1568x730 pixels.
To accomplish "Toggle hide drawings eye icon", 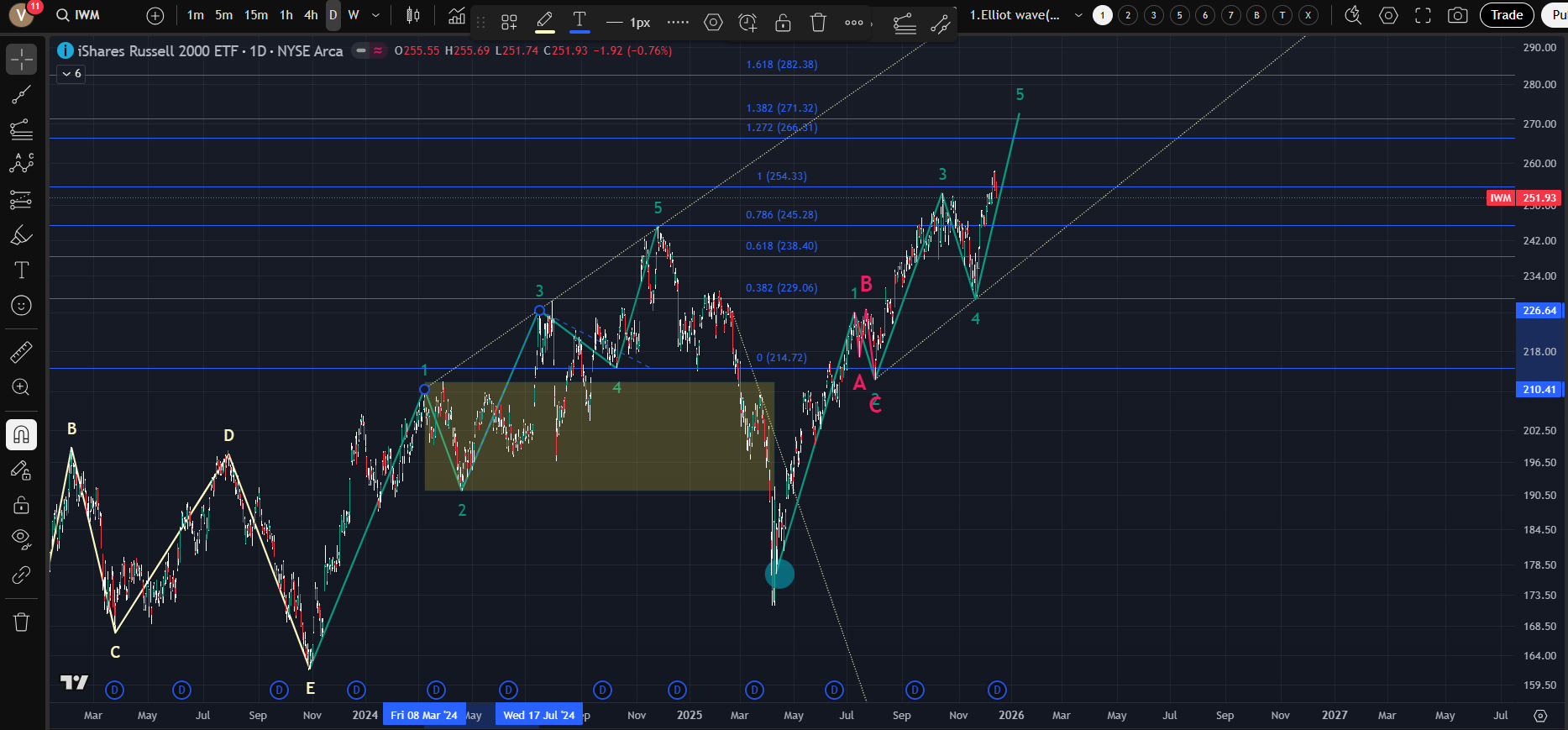I will (21, 538).
